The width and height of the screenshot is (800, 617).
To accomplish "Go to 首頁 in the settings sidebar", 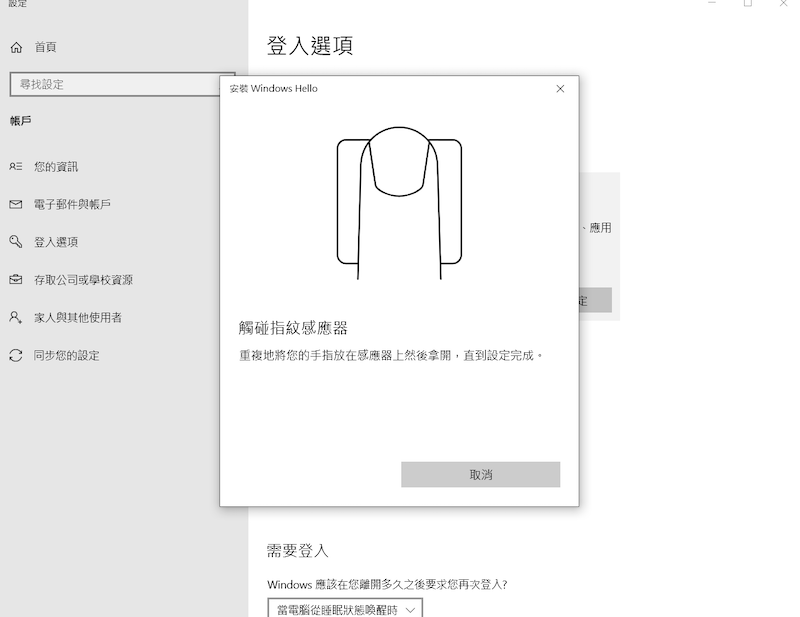I will pos(45,47).
